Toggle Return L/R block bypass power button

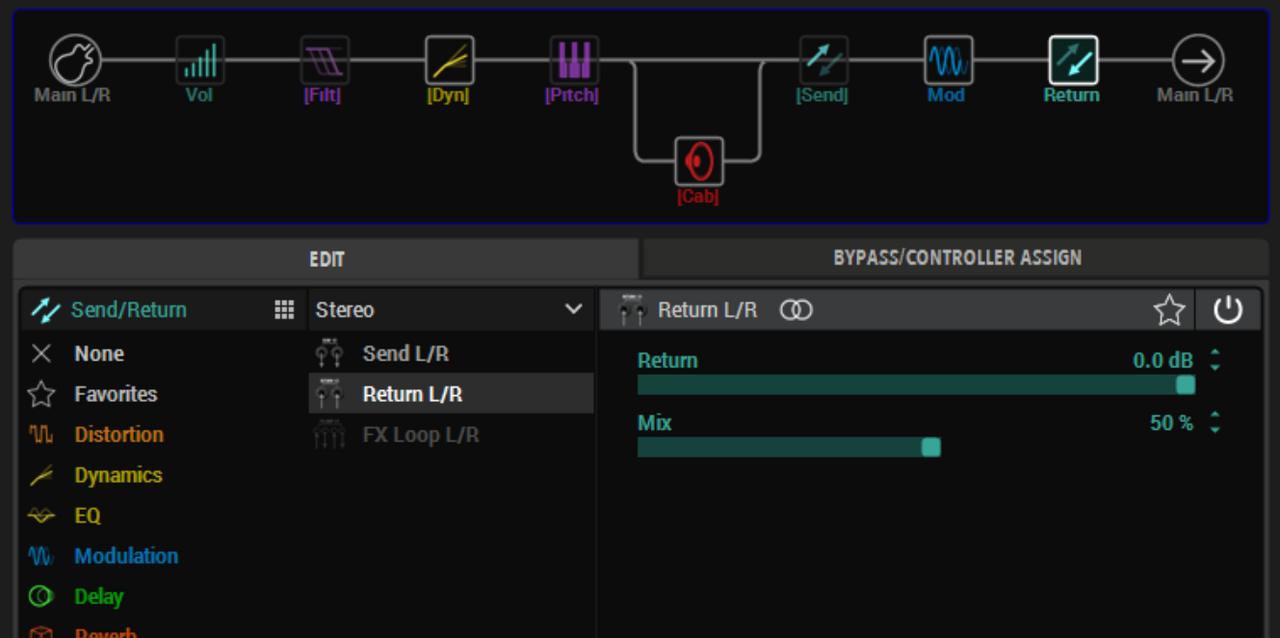[1227, 310]
